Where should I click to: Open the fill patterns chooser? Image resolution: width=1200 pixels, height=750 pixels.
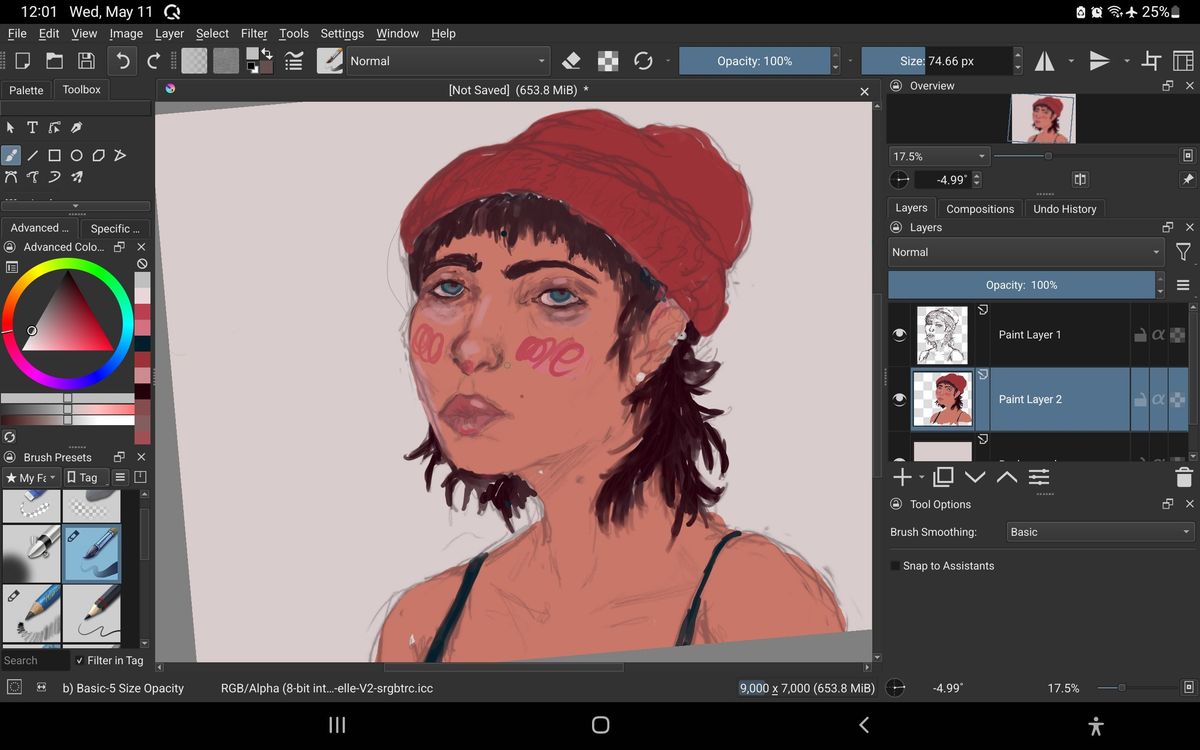tap(226, 61)
